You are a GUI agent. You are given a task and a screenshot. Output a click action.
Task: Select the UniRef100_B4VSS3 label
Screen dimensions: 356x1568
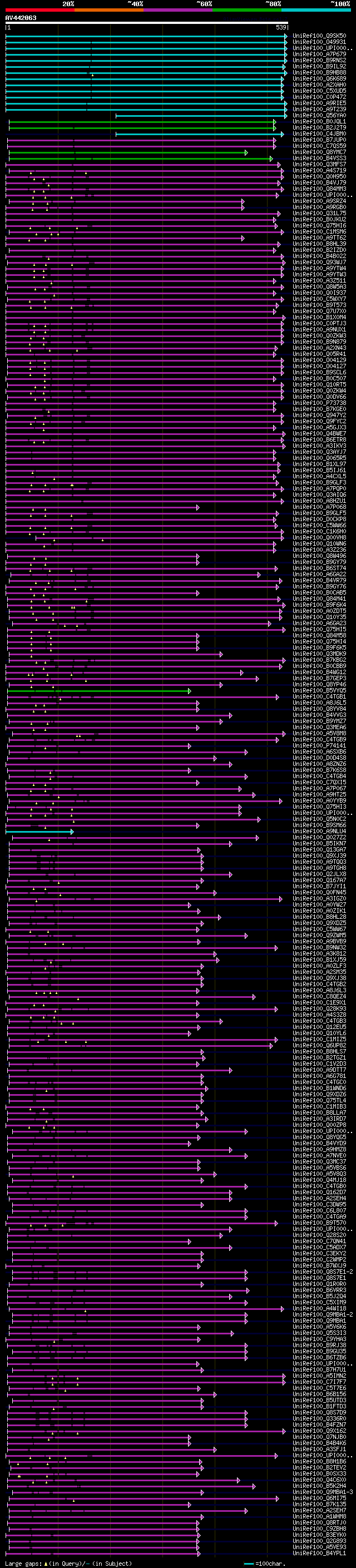click(x=319, y=159)
